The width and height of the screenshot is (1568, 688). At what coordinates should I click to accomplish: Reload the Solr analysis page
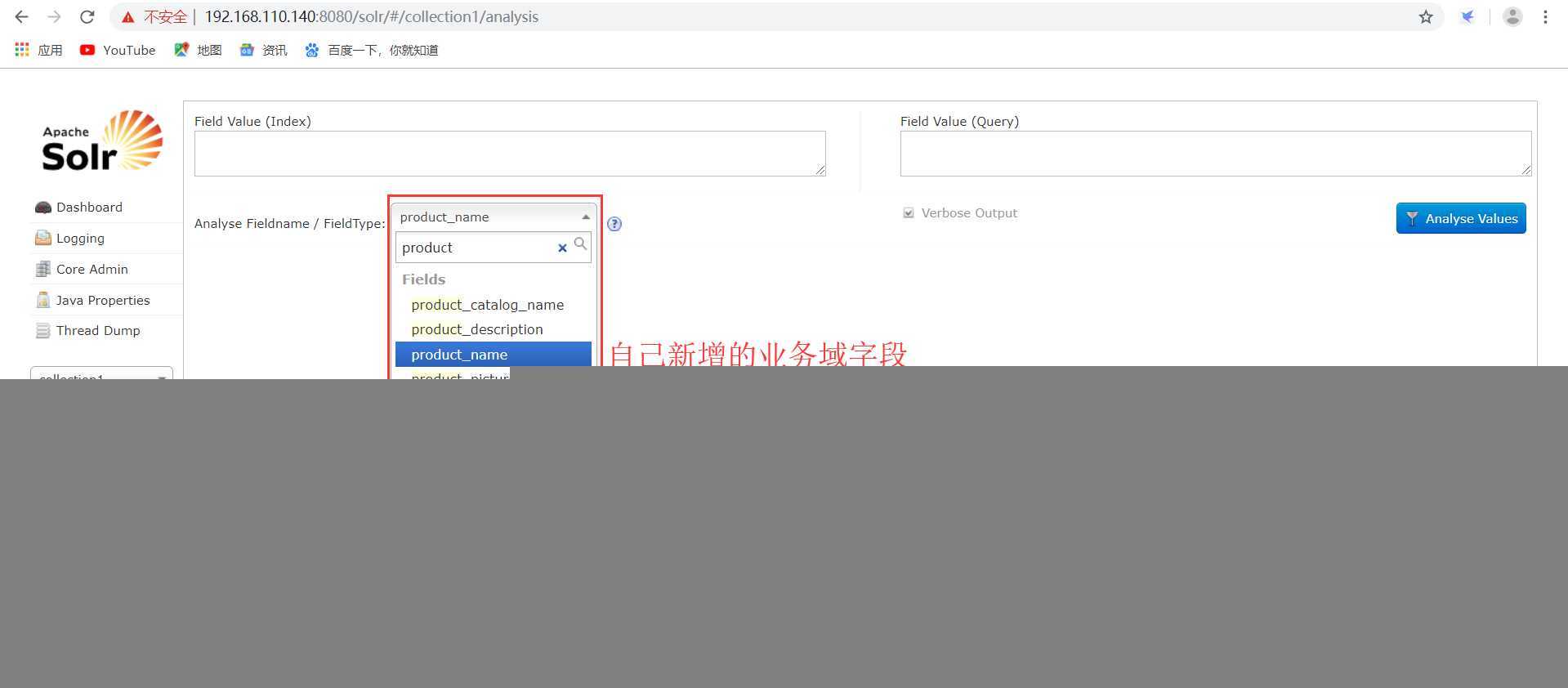coord(87,16)
